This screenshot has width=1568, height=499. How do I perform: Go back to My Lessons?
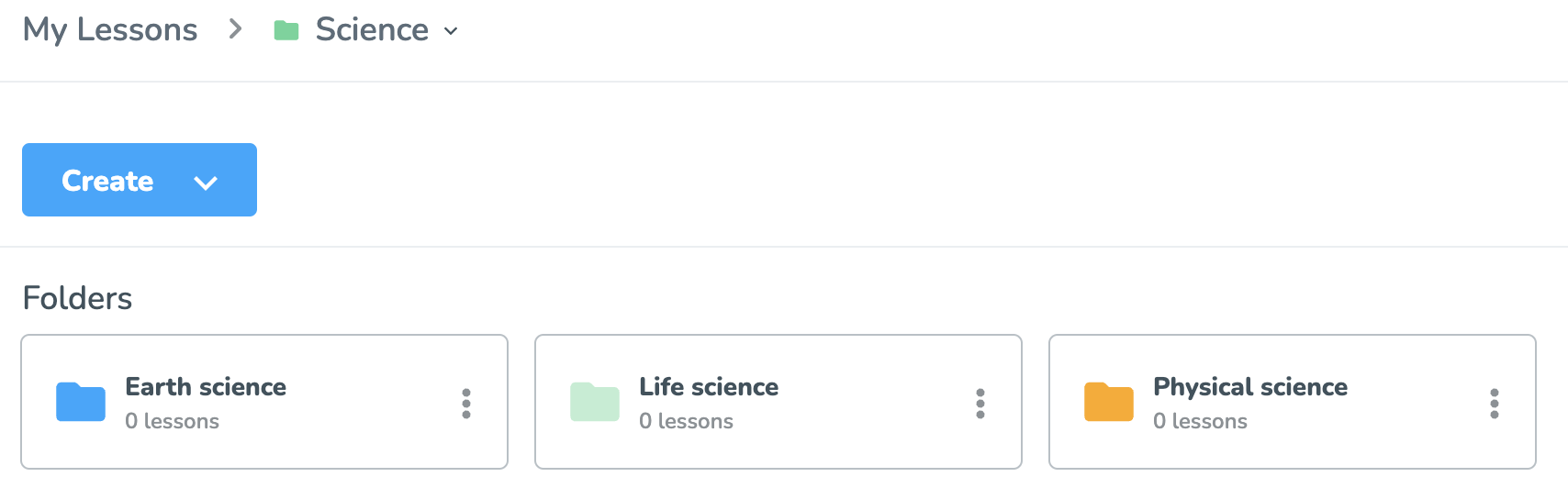point(110,30)
